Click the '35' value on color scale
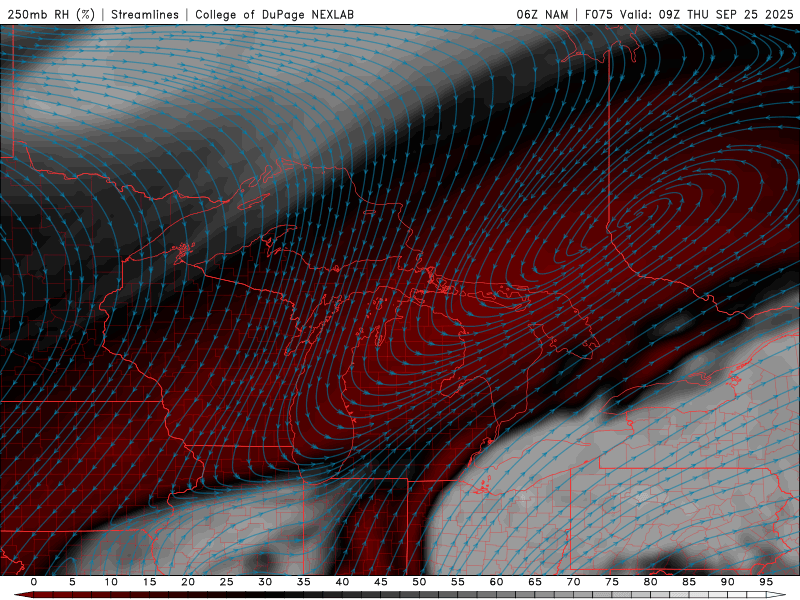 304,582
